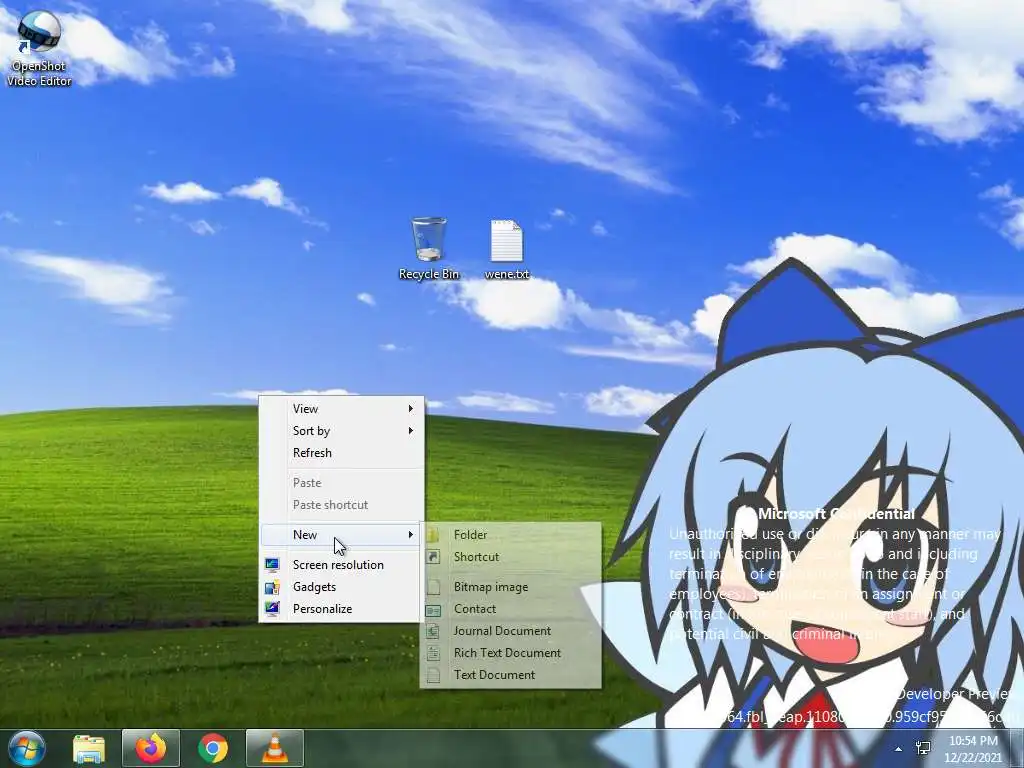Choose Refresh in the context menu
Image resolution: width=1024 pixels, height=768 pixels.
(342, 453)
